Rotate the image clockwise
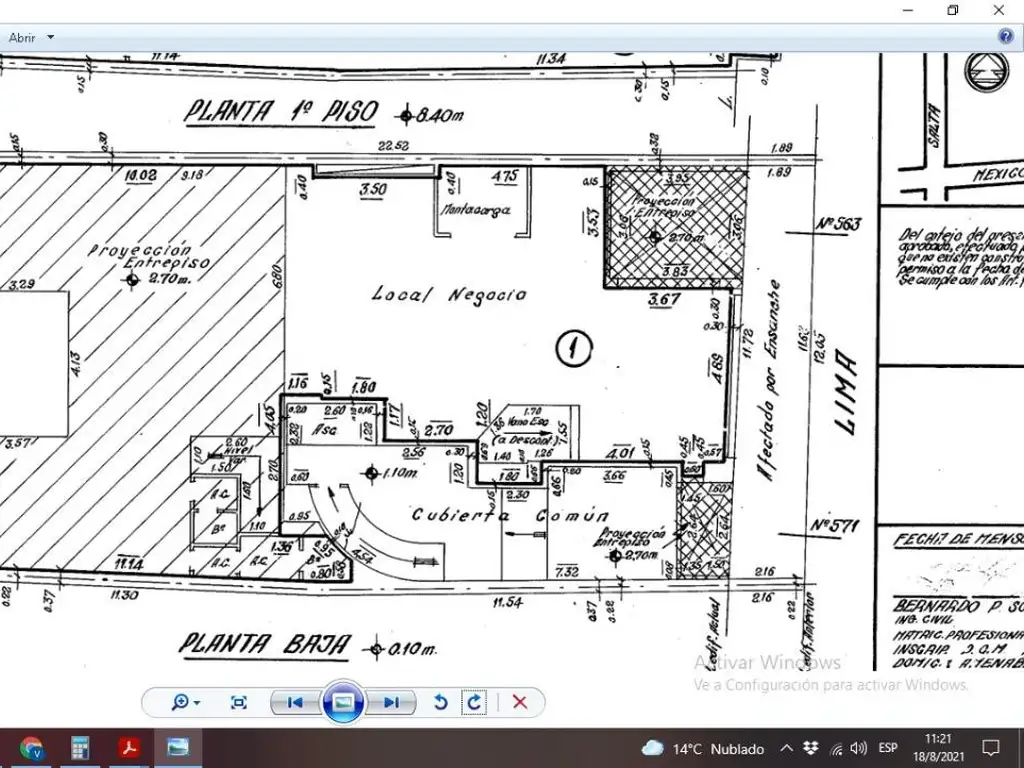Viewport: 1024px width, 768px height. tap(475, 702)
